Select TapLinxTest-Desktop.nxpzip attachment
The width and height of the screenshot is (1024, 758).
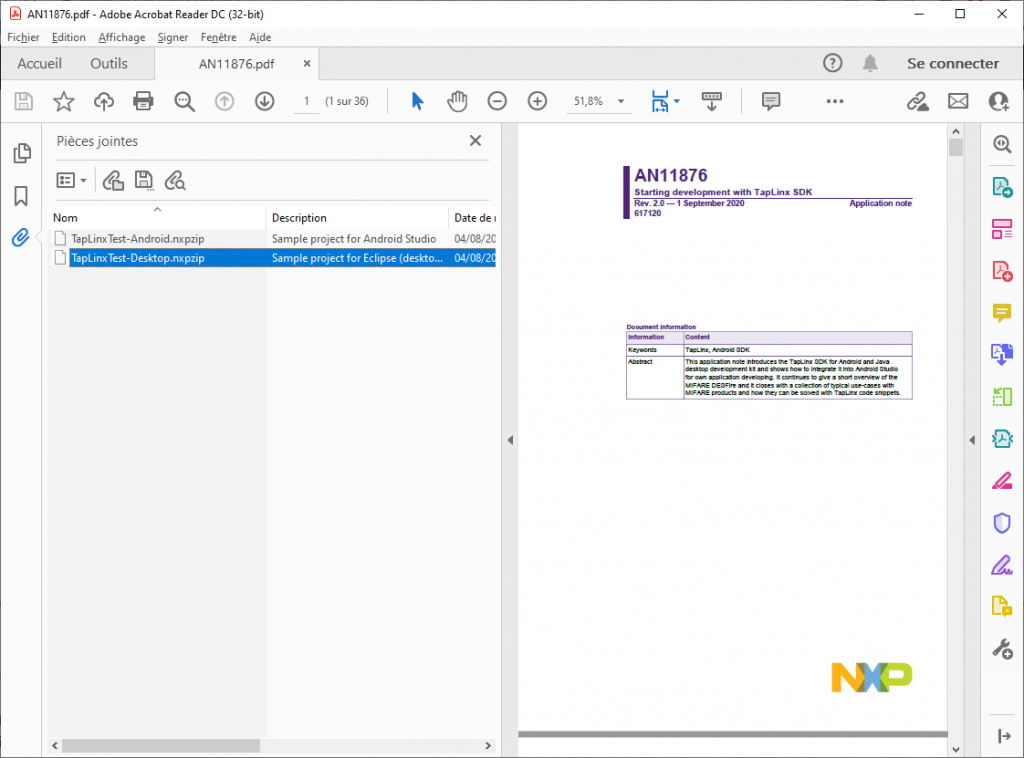[138, 259]
